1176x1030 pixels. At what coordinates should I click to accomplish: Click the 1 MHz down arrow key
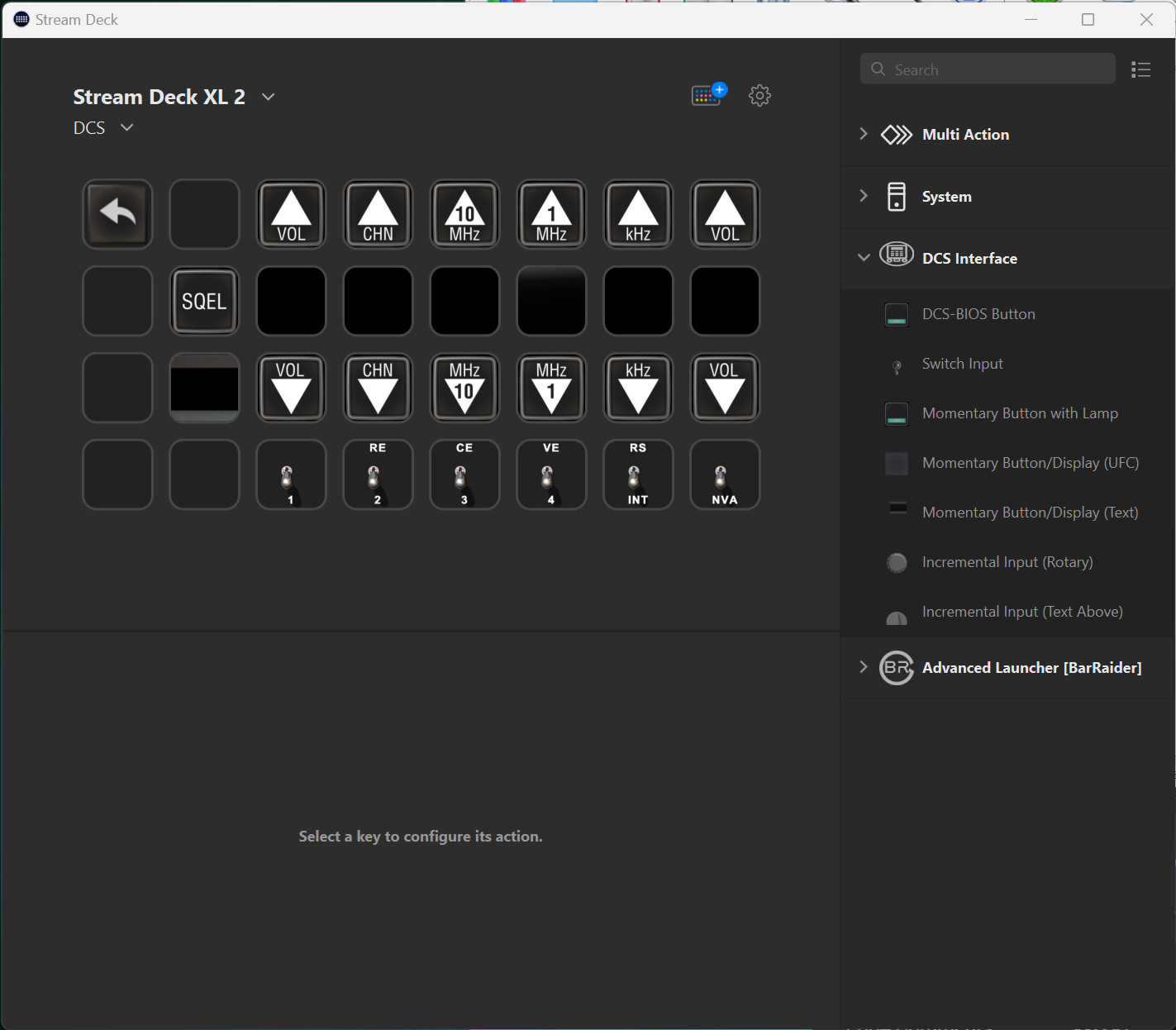coord(551,388)
